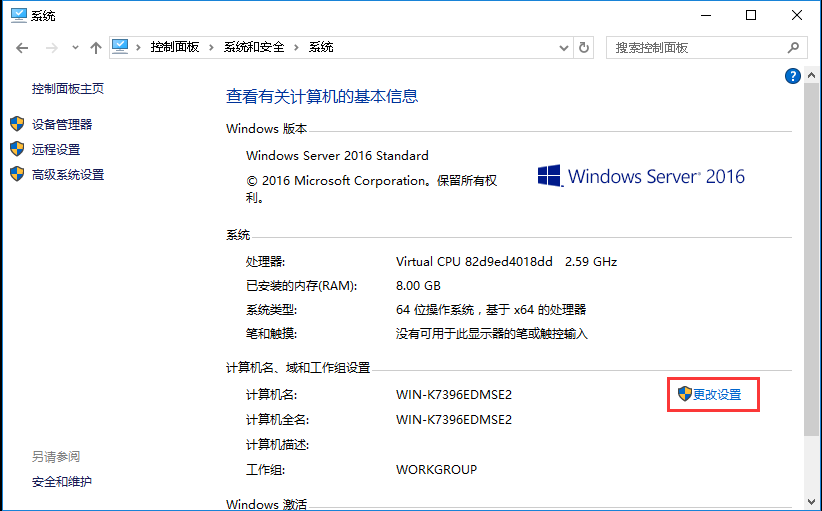The width and height of the screenshot is (822, 511).
Task: Select the WORKGROUP value
Action: [x=437, y=470]
